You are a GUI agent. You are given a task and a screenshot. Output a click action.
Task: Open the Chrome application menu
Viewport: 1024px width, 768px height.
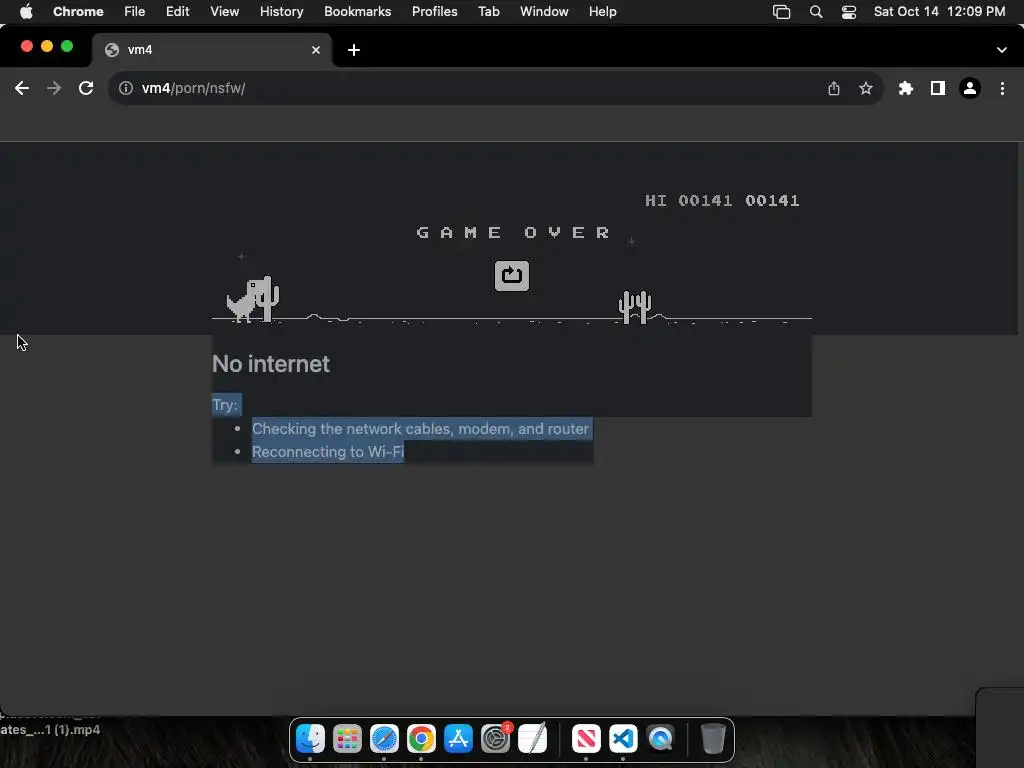tap(78, 11)
